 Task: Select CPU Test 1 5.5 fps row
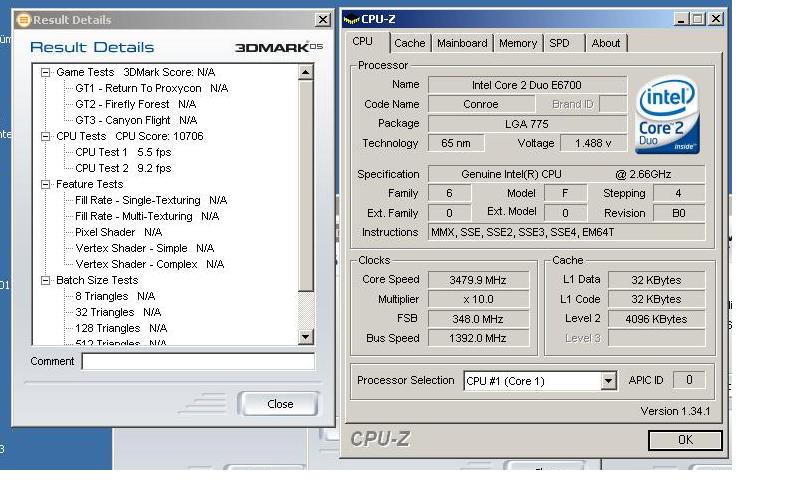123,152
